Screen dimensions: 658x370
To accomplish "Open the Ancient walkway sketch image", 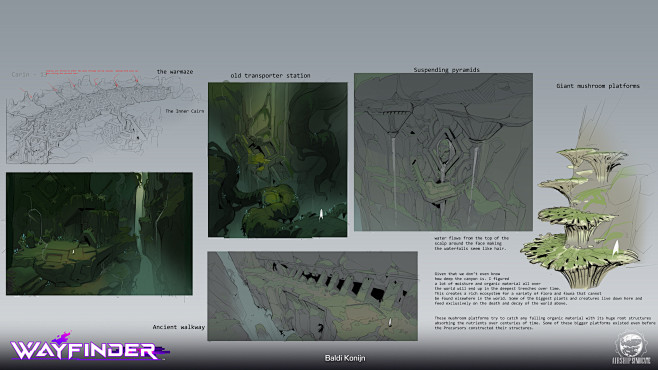I will pyautogui.click(x=312, y=296).
